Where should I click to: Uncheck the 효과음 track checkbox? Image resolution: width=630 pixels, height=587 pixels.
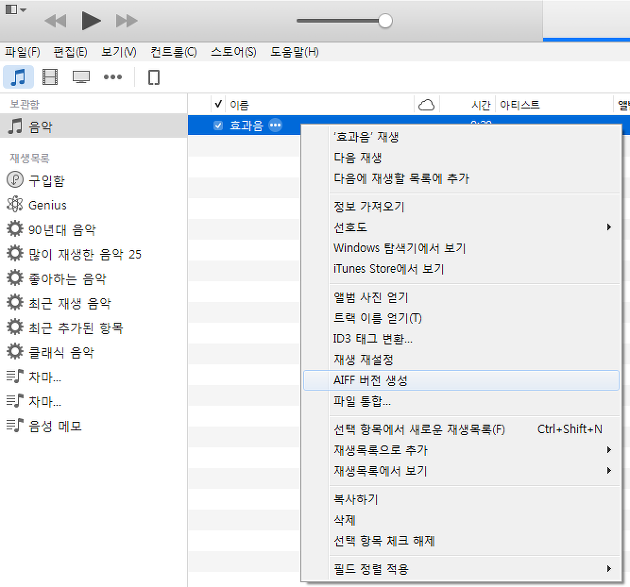(218, 125)
